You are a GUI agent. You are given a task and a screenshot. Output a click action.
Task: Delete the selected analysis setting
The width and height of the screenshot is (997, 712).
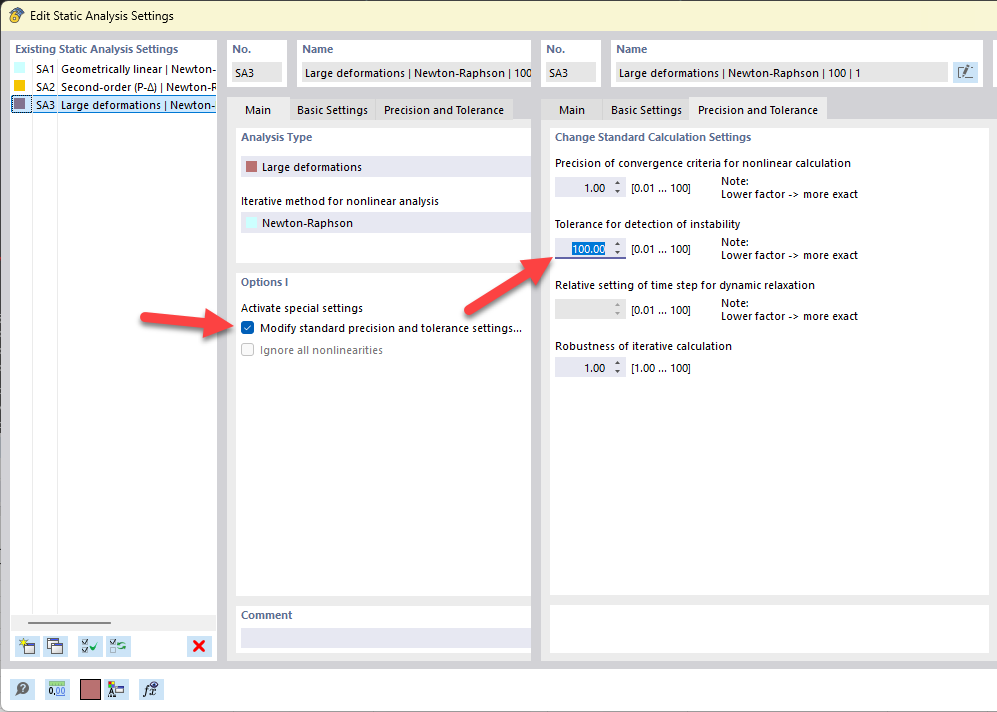(x=199, y=646)
